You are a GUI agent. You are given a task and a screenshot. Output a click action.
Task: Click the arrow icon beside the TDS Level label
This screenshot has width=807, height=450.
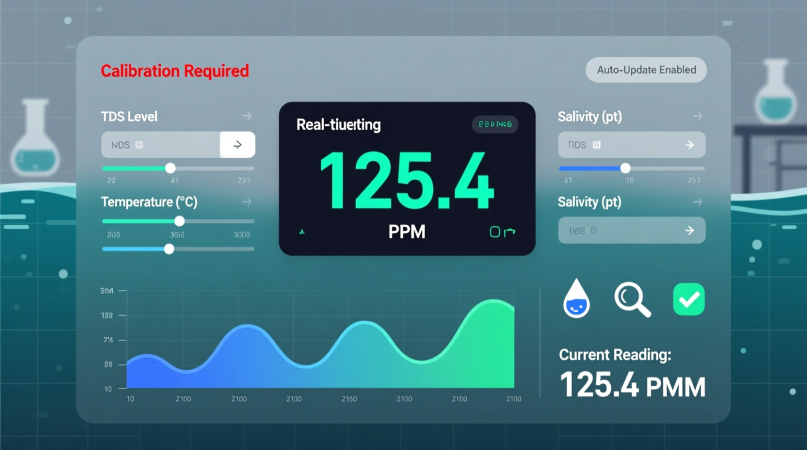tap(246, 117)
